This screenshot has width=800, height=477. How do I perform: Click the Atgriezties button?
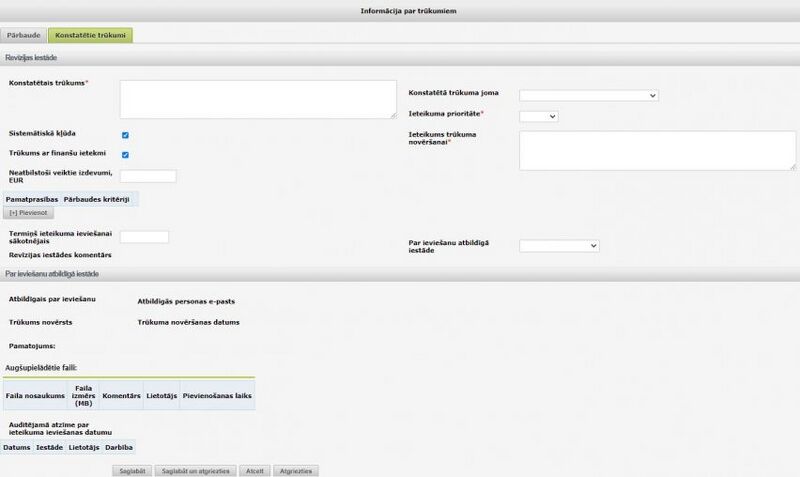point(296,471)
